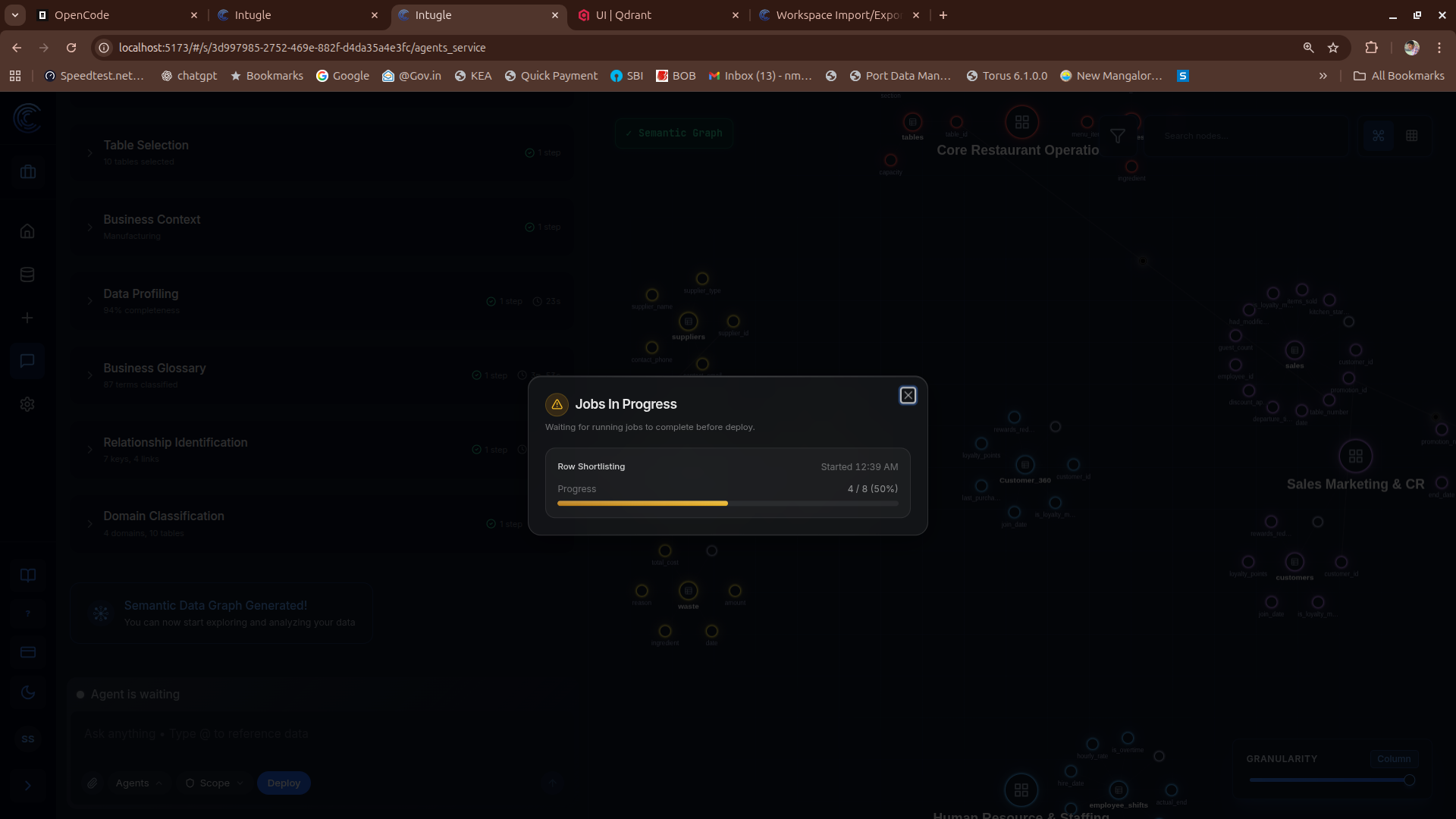Viewport: 1456px width, 819px height.
Task: Bookmark this page with star icon
Action: point(1333,48)
